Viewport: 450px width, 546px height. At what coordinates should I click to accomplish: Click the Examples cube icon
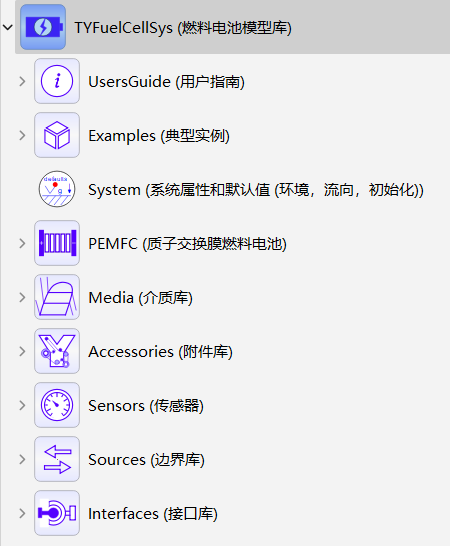57,135
